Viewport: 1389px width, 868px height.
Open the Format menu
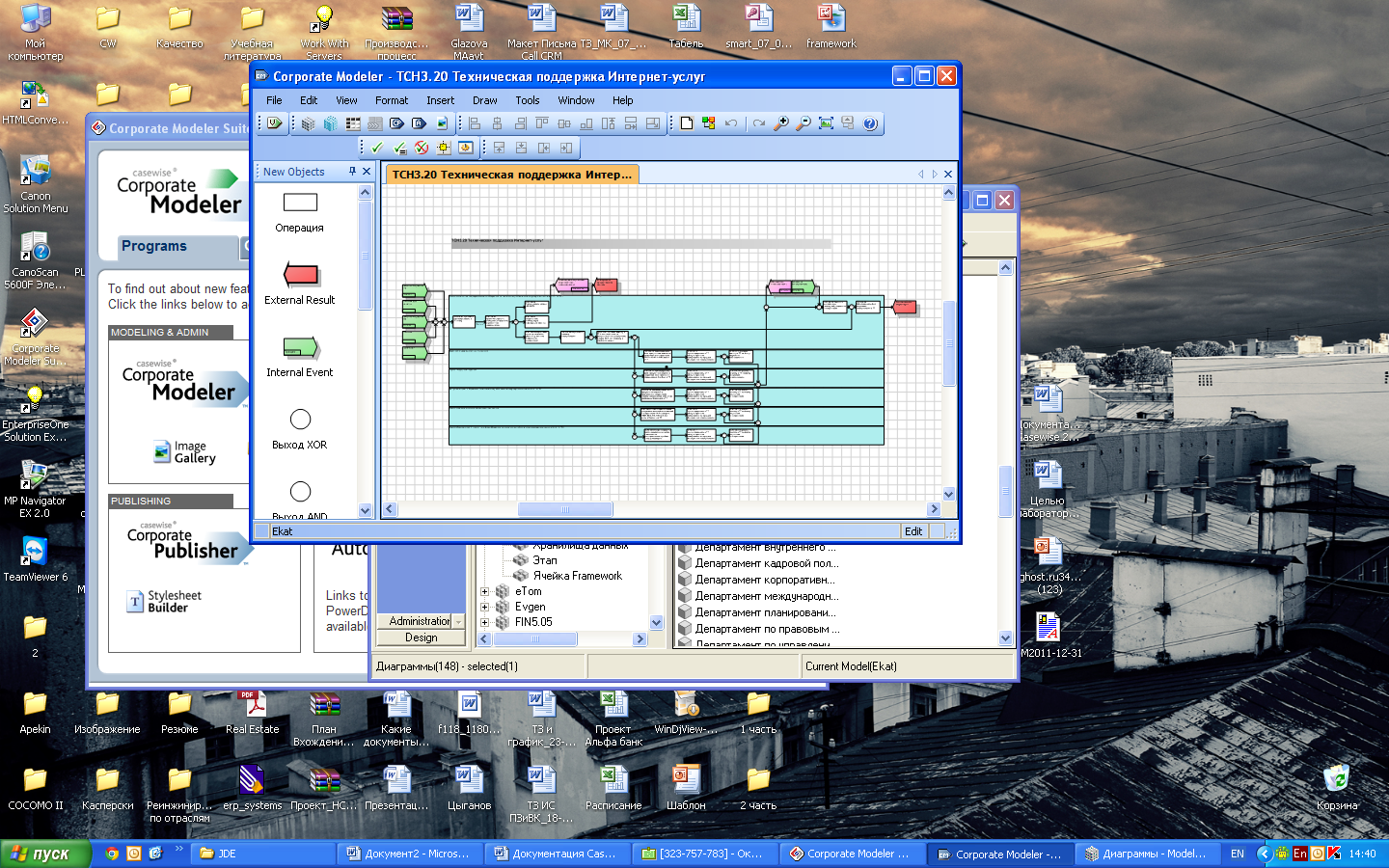pos(392,100)
